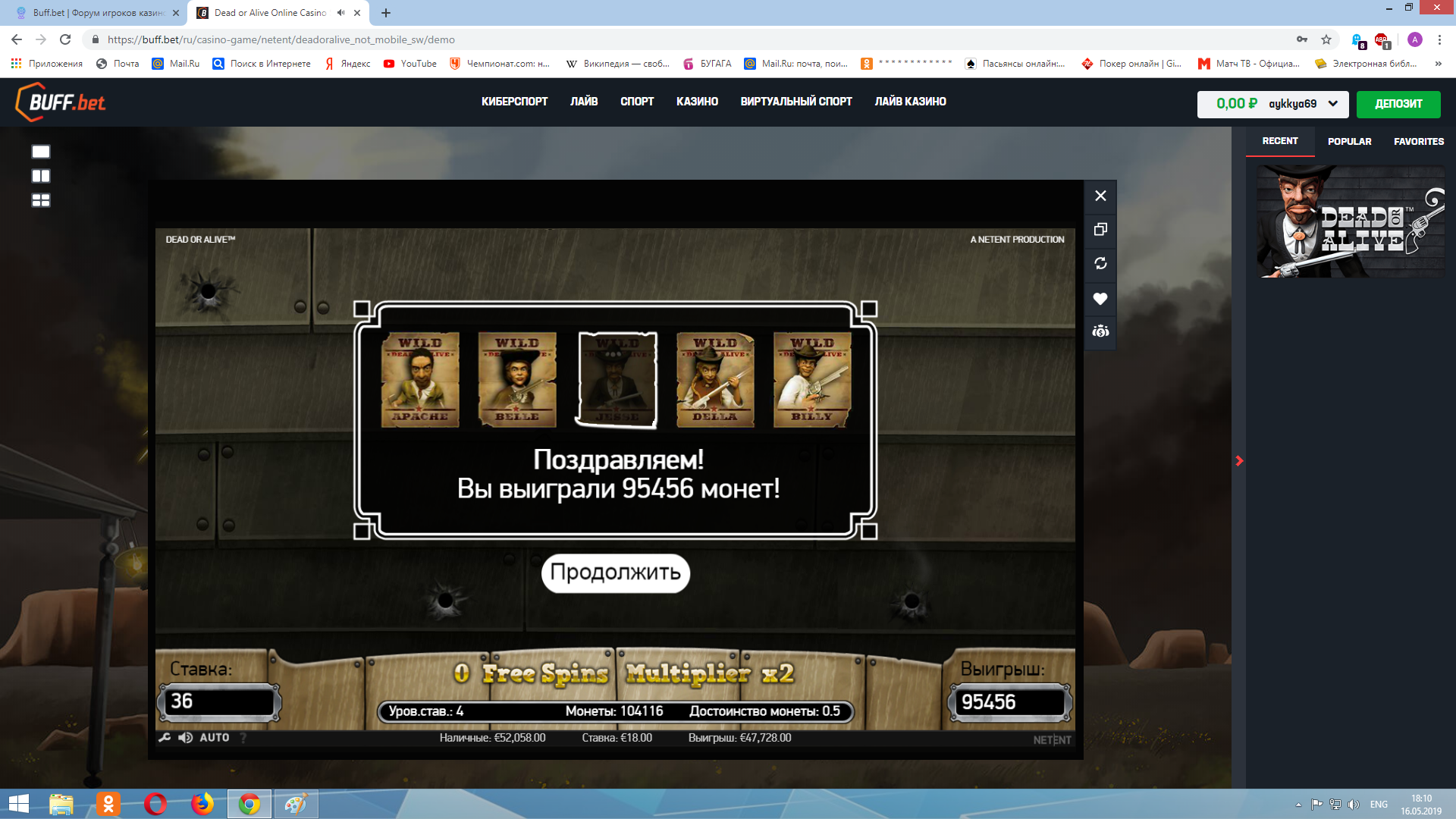Open Adblock extension icon

1382,39
